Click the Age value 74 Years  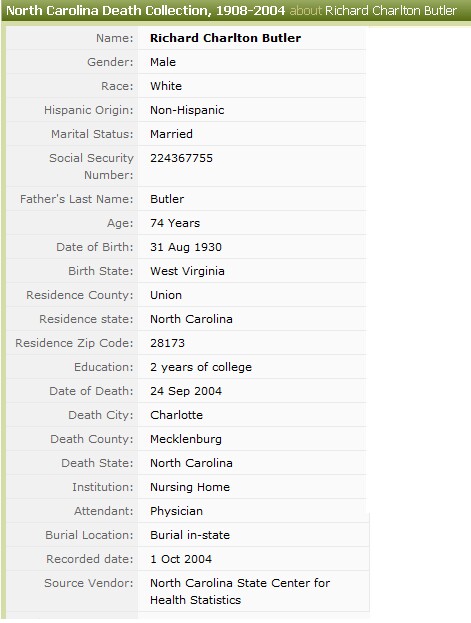(x=175, y=223)
